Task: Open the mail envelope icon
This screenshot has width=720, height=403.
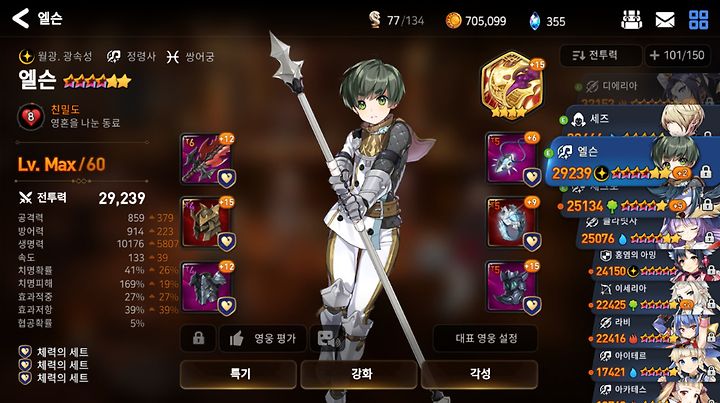Action: click(664, 20)
